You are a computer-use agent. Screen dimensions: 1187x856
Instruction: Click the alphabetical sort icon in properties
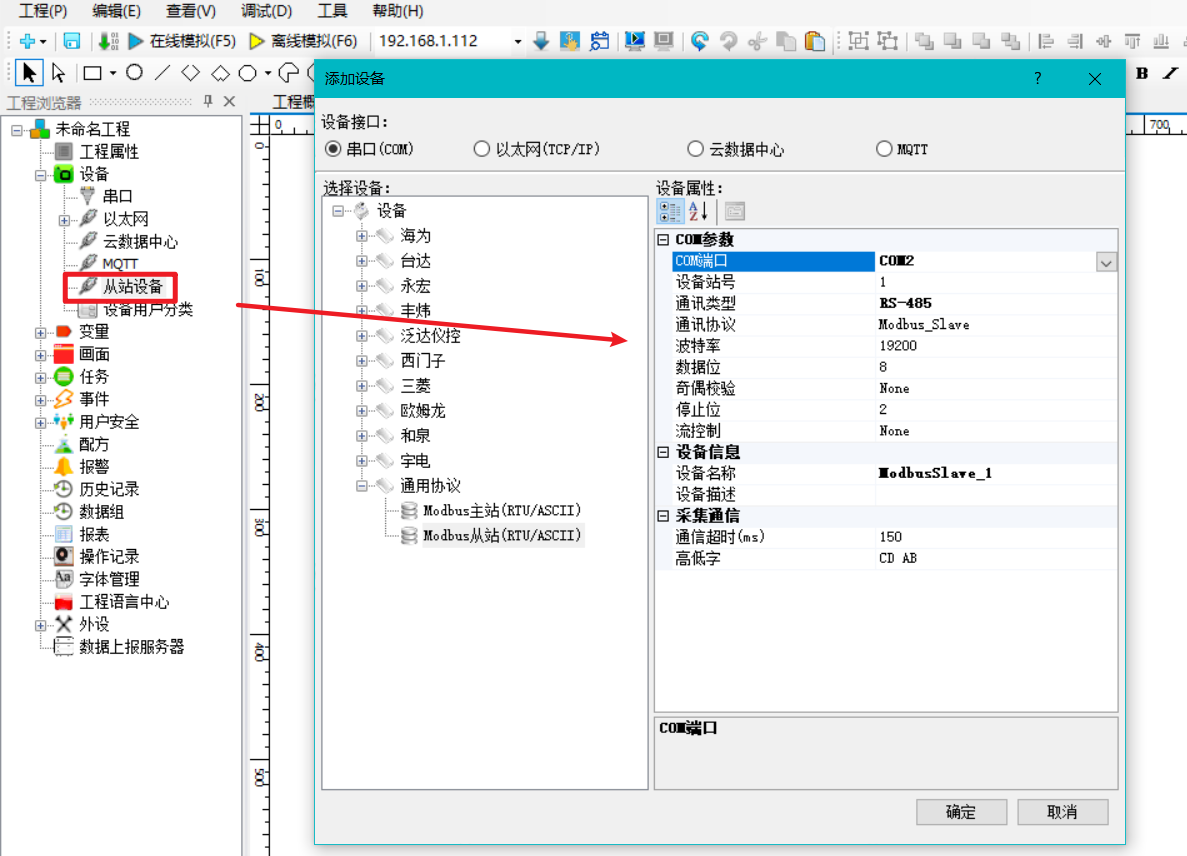coord(699,211)
